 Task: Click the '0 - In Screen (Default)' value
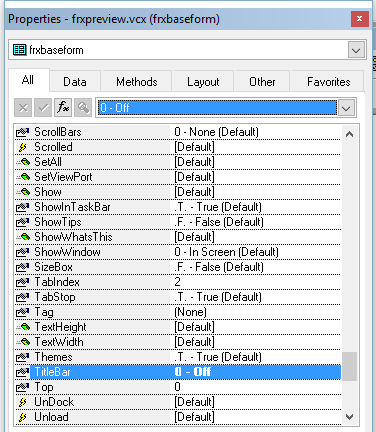[226, 252]
